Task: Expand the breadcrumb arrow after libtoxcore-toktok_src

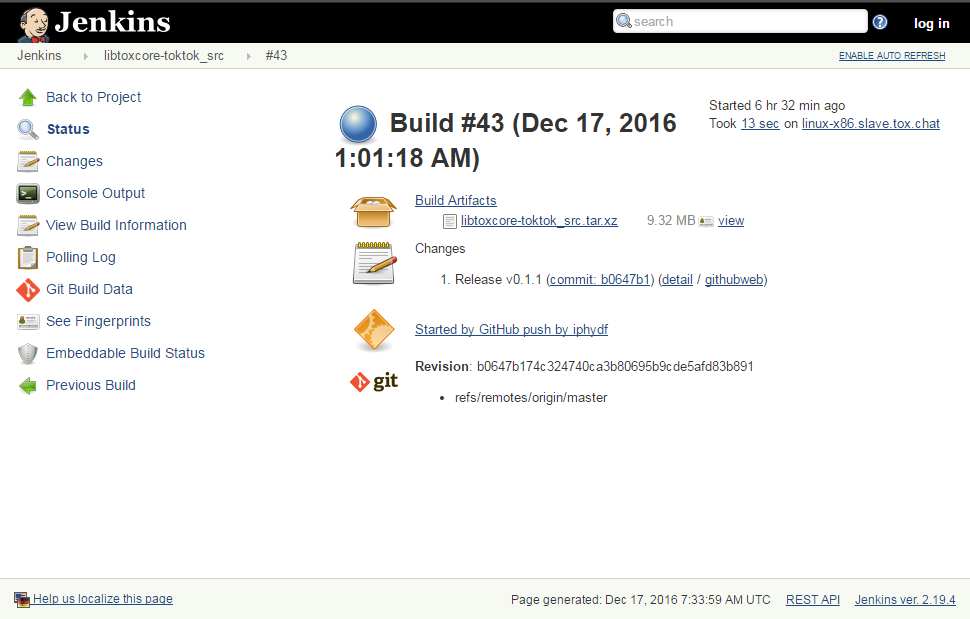Action: coord(249,56)
